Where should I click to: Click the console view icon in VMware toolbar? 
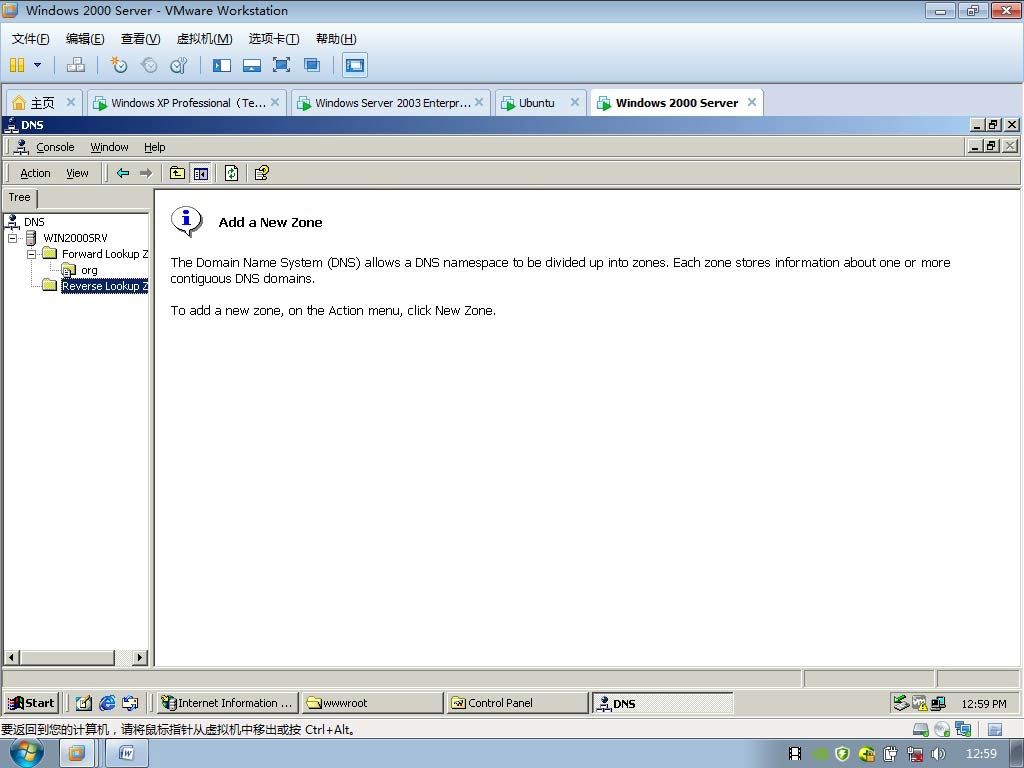point(355,65)
